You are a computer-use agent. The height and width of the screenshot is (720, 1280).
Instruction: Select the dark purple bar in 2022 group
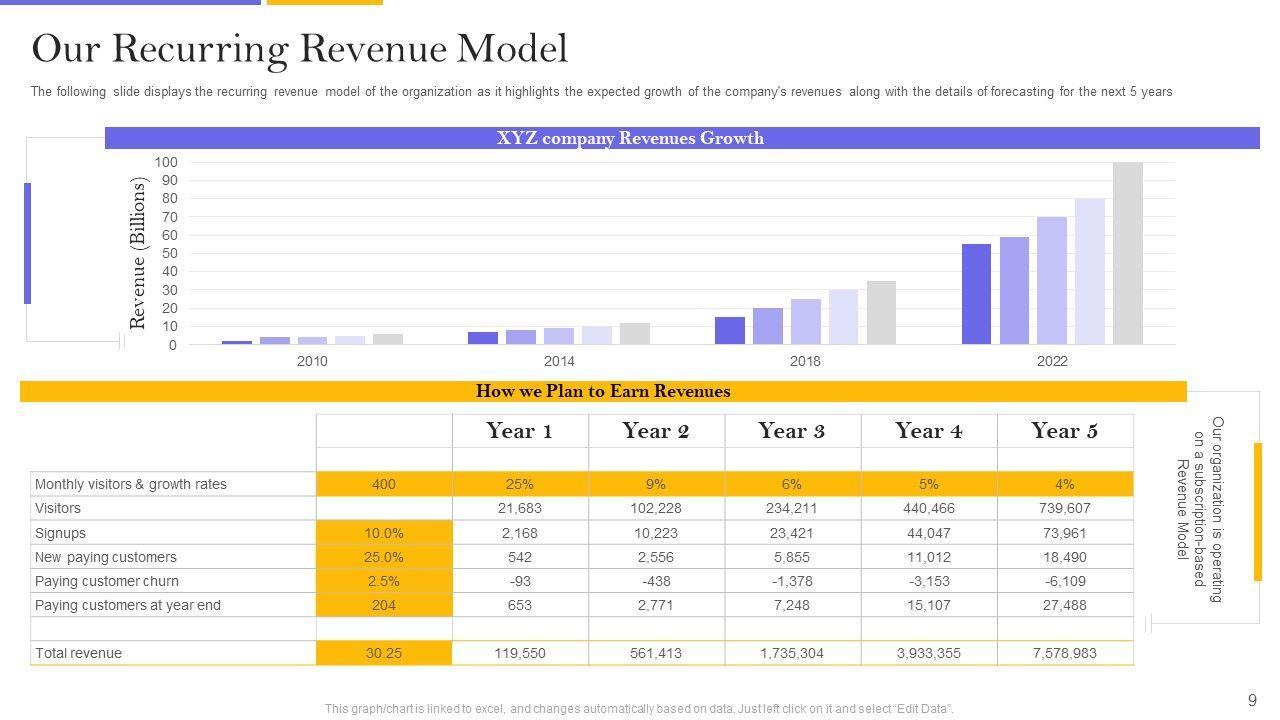pos(976,294)
